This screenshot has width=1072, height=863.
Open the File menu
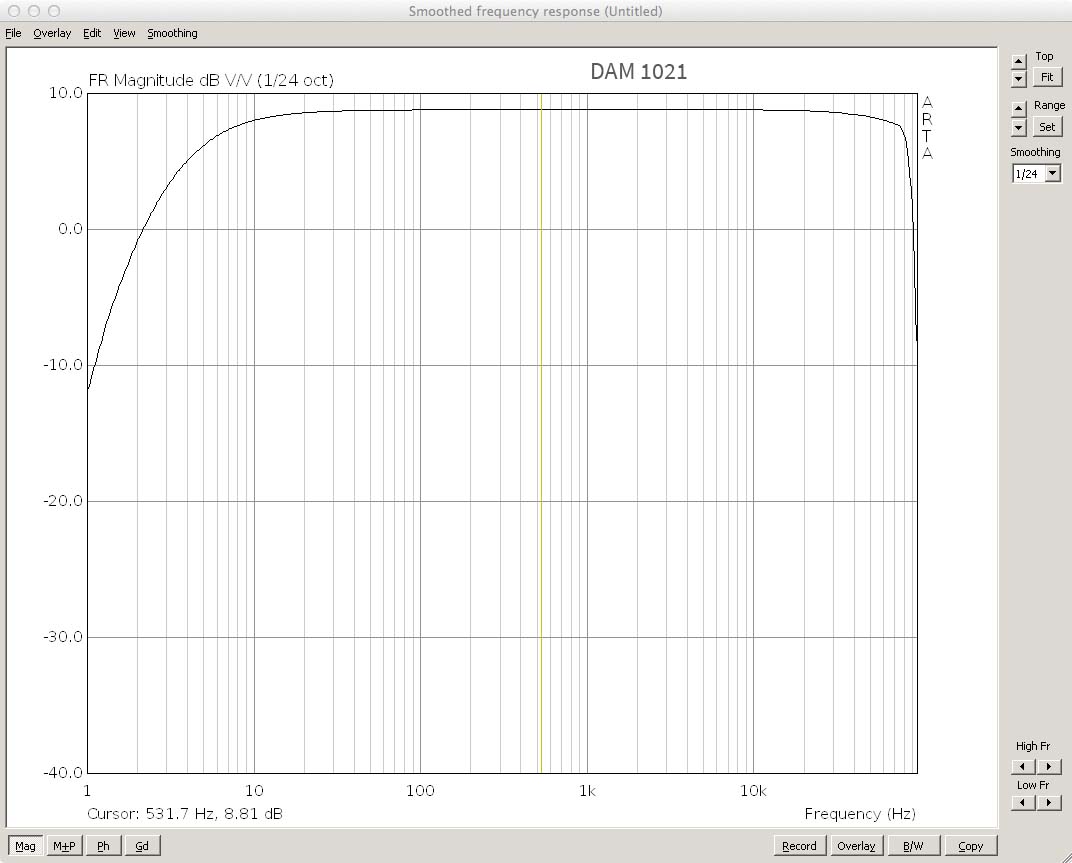(13, 33)
